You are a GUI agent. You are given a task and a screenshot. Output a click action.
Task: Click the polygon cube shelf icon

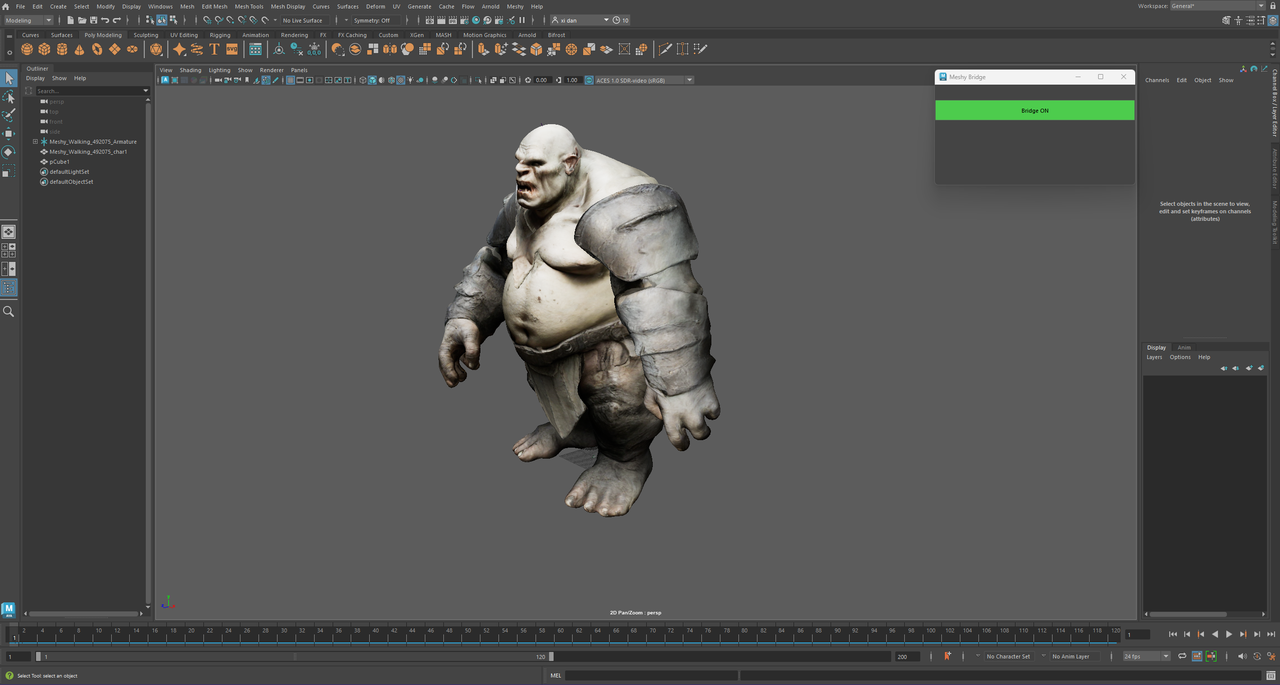tap(44, 49)
